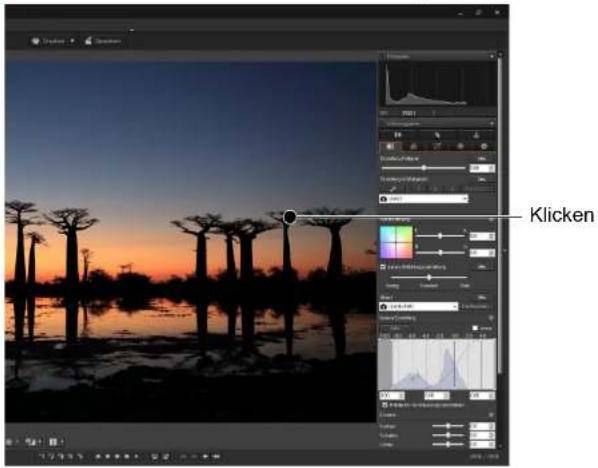Image resolution: width=598 pixels, height=468 pixels.
Task: Click the white balance eyedropper icon
Action: point(393,188)
